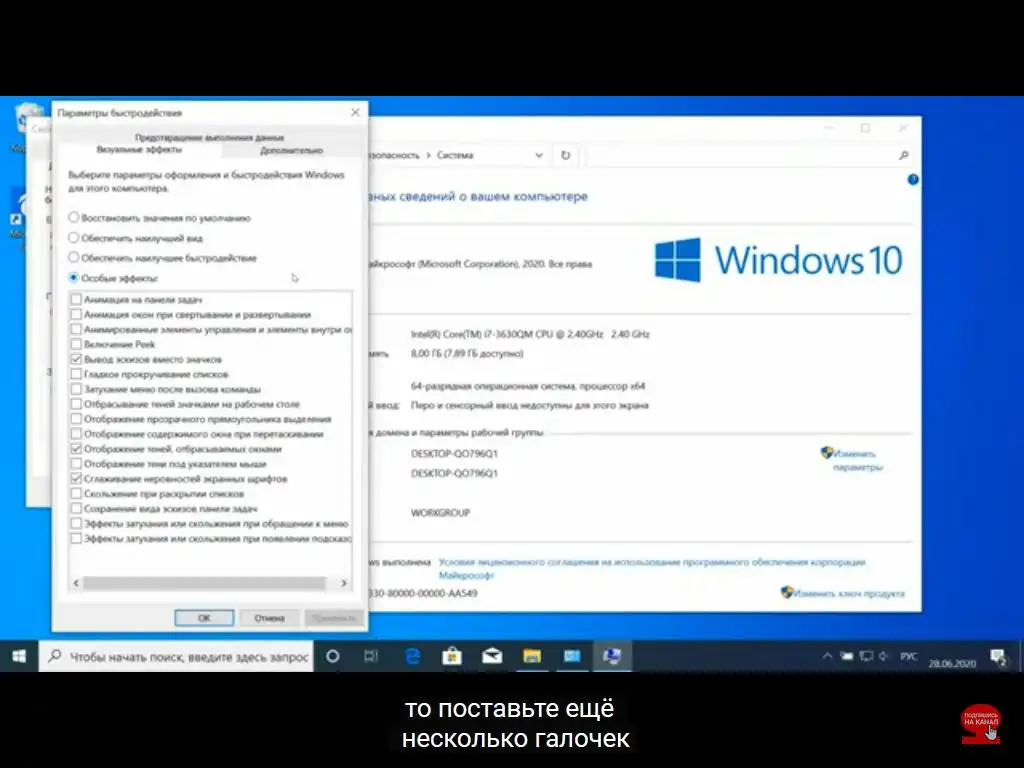Switch to 'Дополнительно' tab
The image size is (1024, 768).
pyautogui.click(x=291, y=151)
